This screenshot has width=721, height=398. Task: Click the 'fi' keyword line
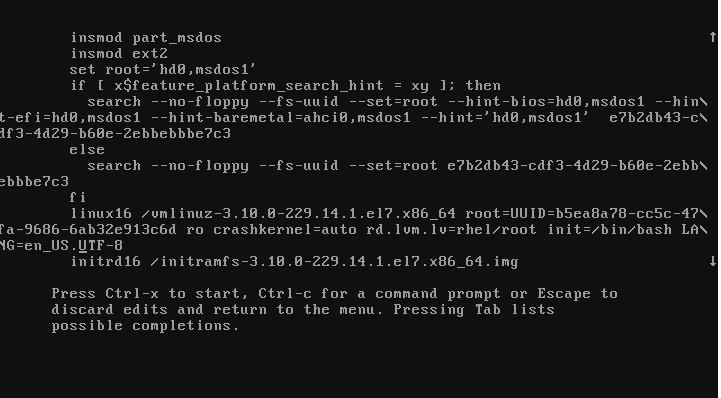point(78,198)
